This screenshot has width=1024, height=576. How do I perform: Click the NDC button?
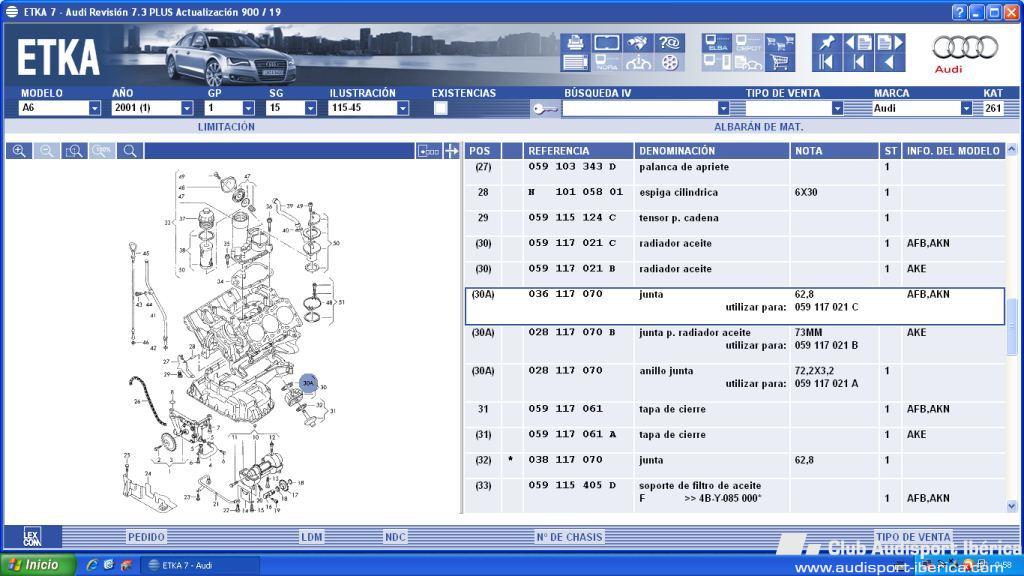coord(395,537)
